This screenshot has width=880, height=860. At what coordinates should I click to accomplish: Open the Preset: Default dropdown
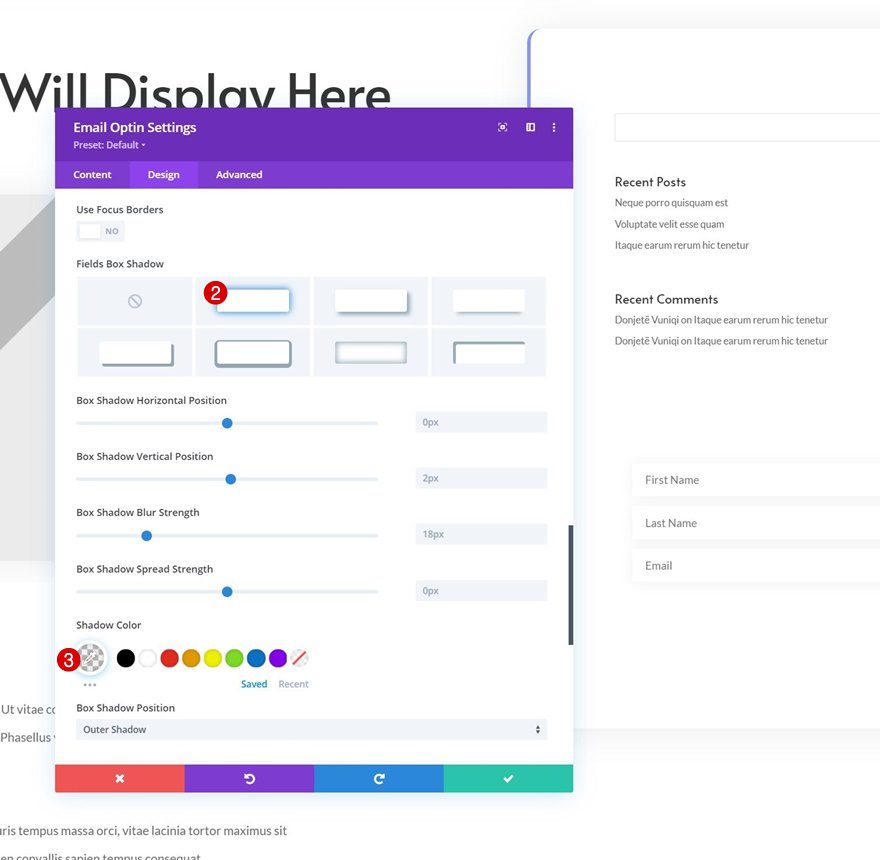pyautogui.click(x=108, y=144)
